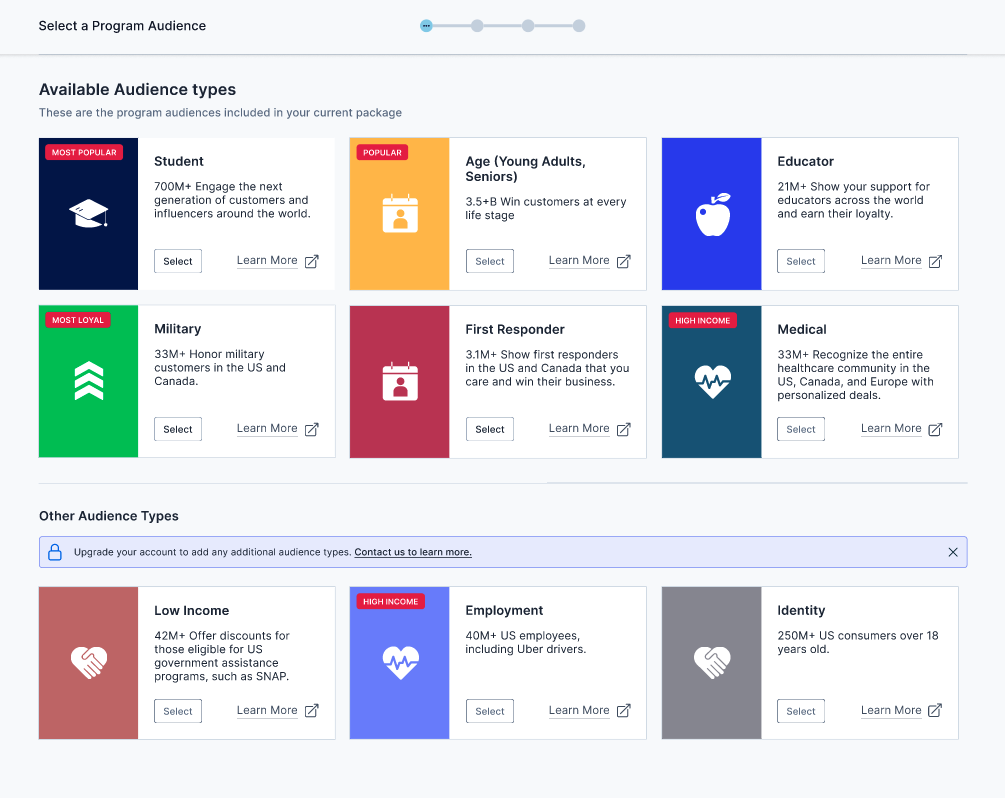Image resolution: width=1005 pixels, height=798 pixels.
Task: Click the Medical heartbeat icon
Action: point(712,382)
